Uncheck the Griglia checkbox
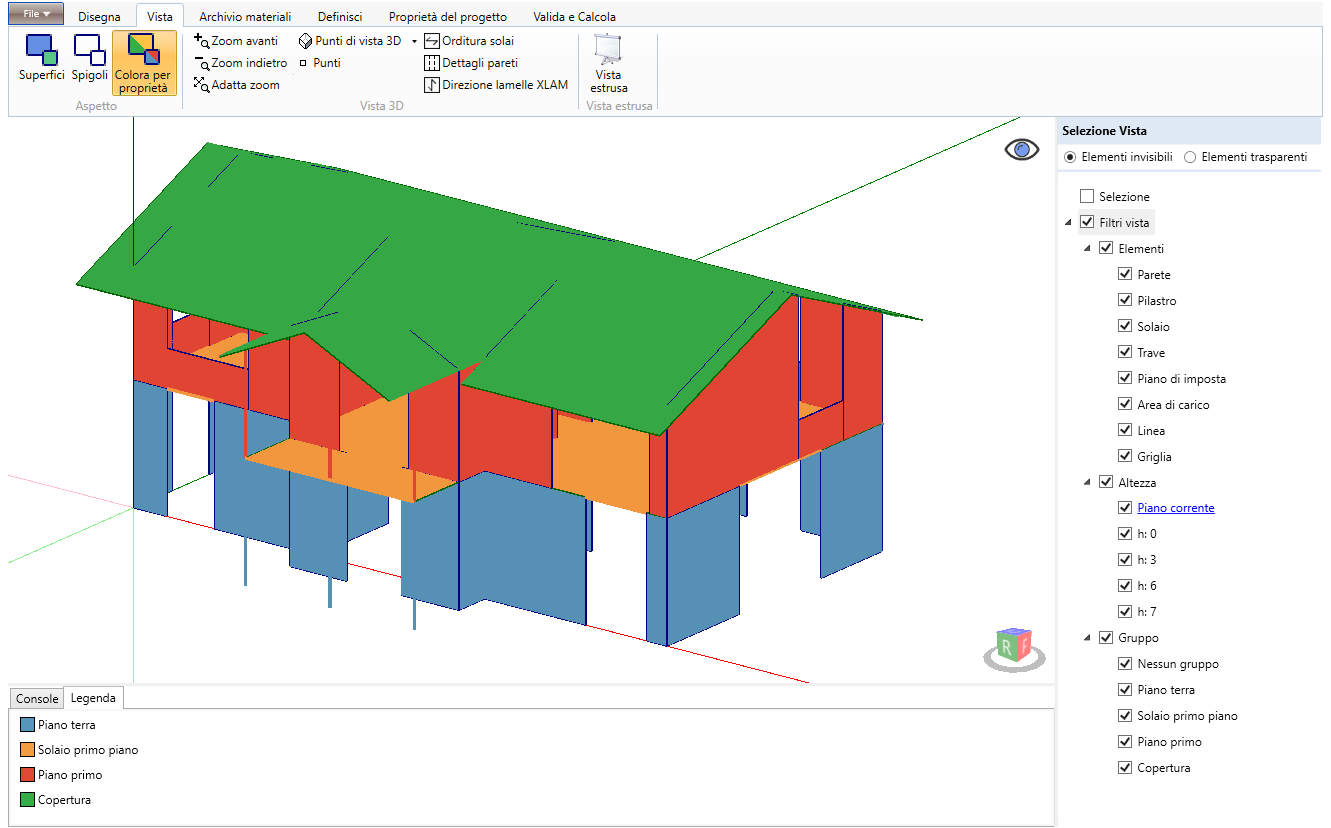Image resolution: width=1331 pixels, height=828 pixels. pos(1125,456)
